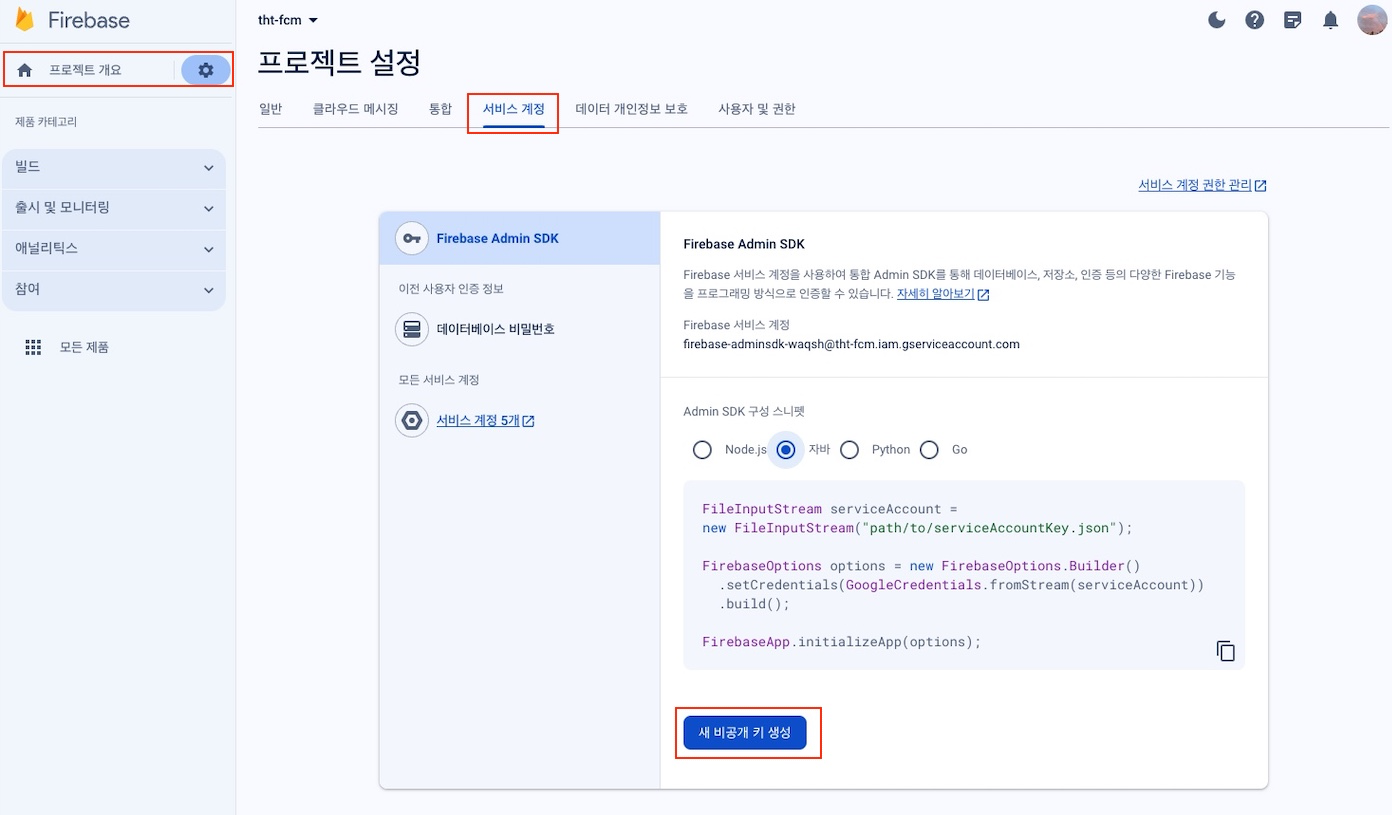Open the help question mark icon
Viewport: 1392px width, 815px height.
(x=1255, y=20)
